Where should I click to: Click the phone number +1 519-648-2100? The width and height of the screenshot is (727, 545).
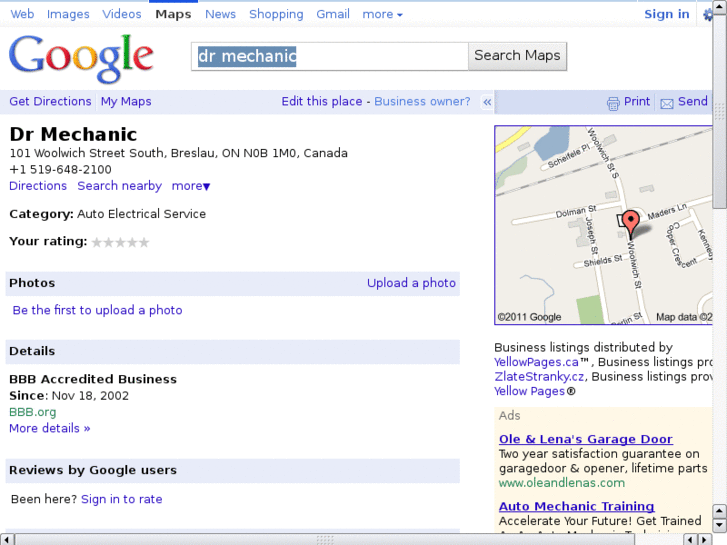[x=60, y=170]
